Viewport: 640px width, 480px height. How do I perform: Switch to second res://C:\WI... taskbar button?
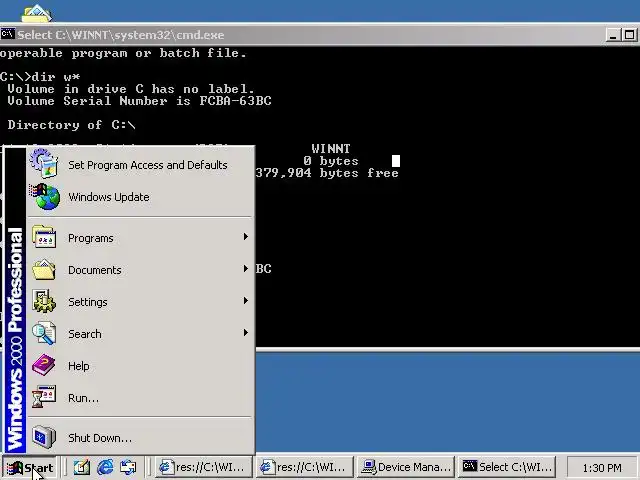[304, 467]
